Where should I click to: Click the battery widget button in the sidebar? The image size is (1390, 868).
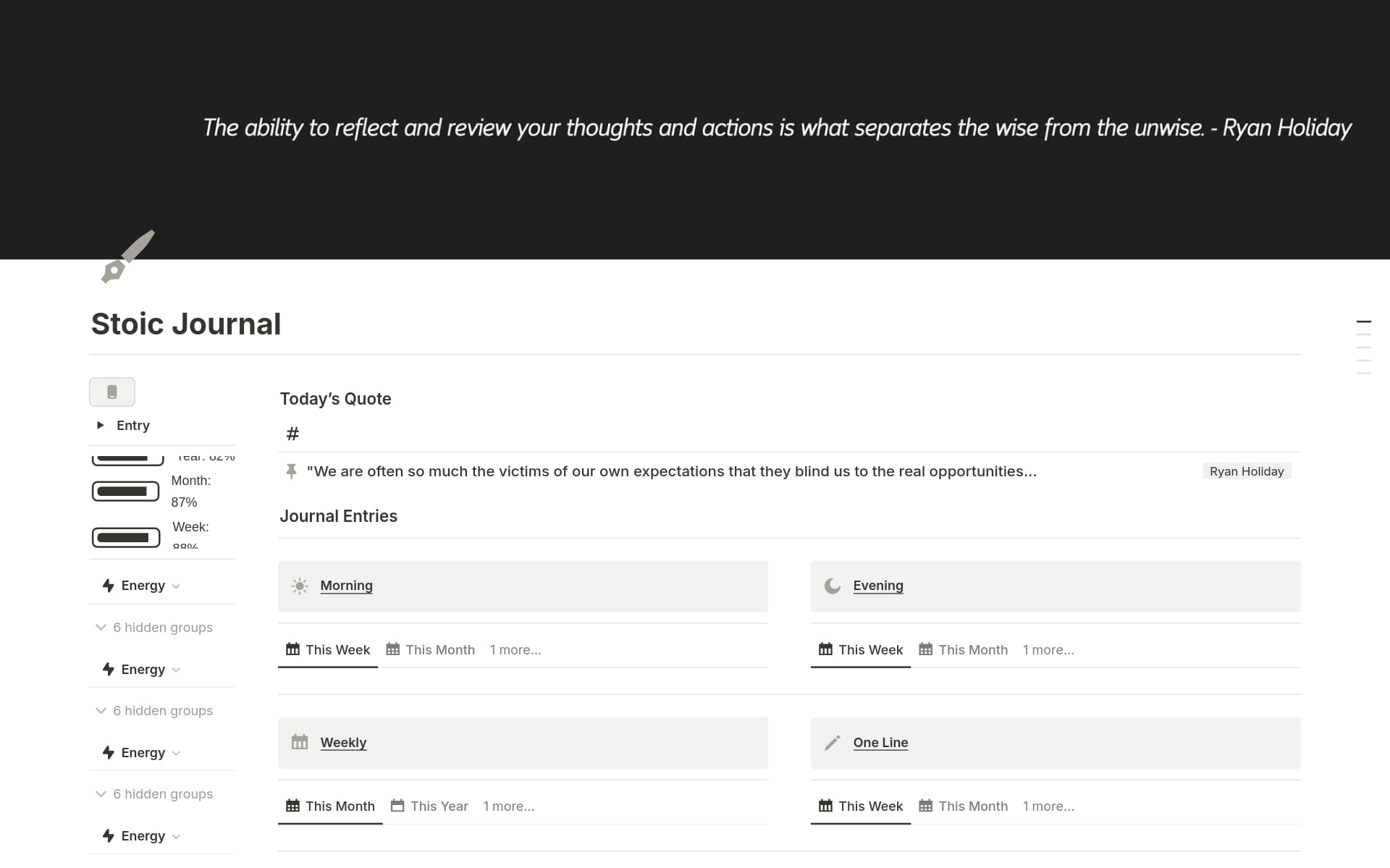coord(111,392)
